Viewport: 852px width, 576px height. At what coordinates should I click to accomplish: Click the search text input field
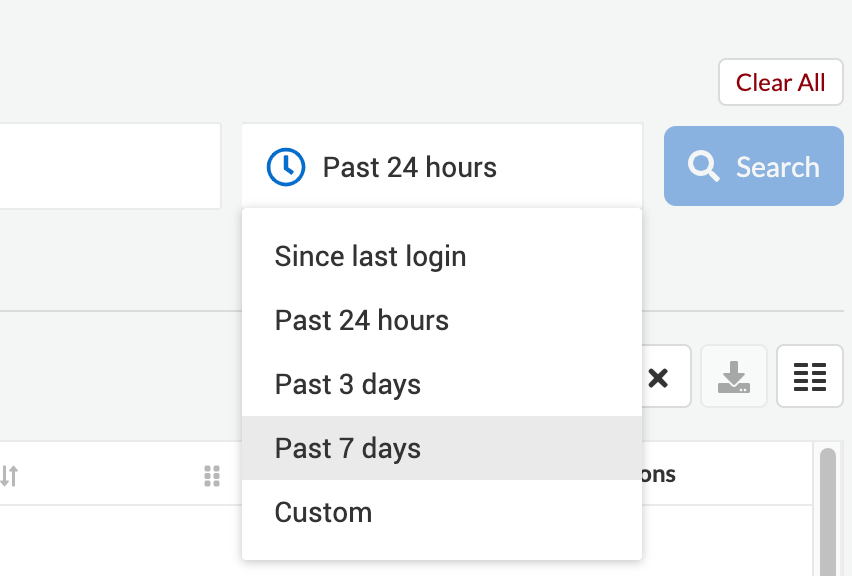(x=110, y=167)
